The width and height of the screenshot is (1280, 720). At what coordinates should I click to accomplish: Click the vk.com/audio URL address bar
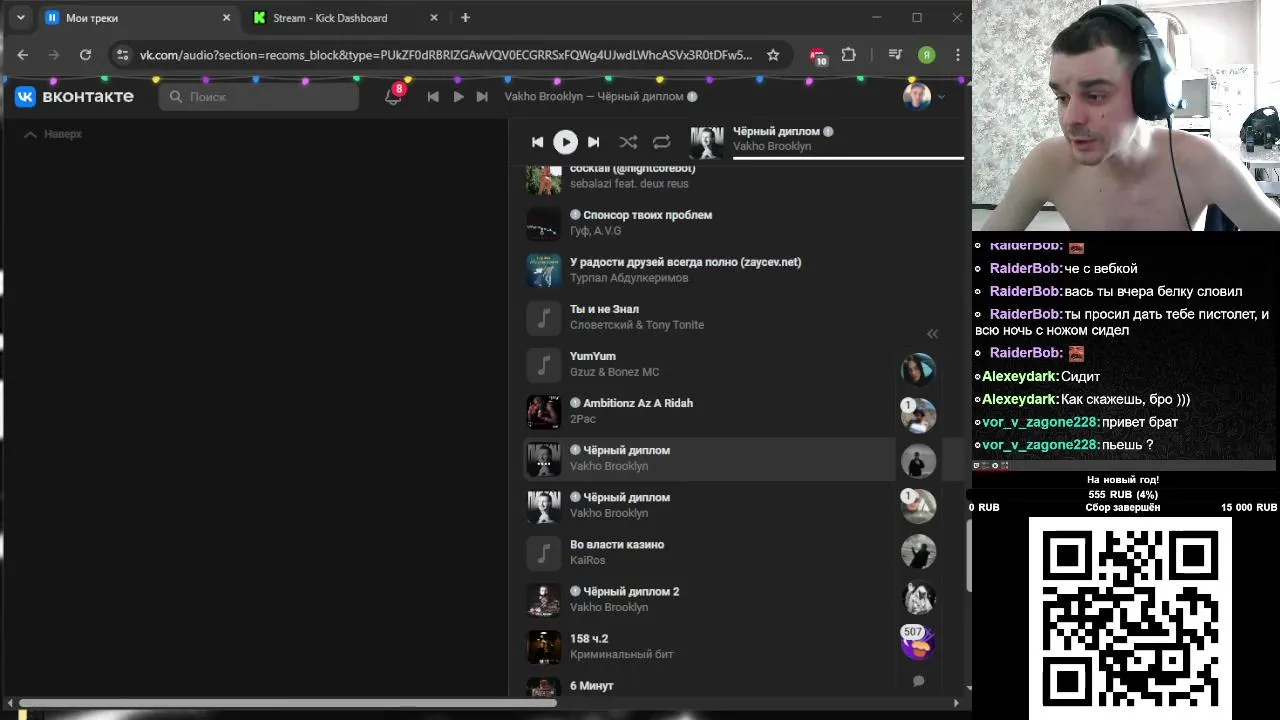coord(446,55)
